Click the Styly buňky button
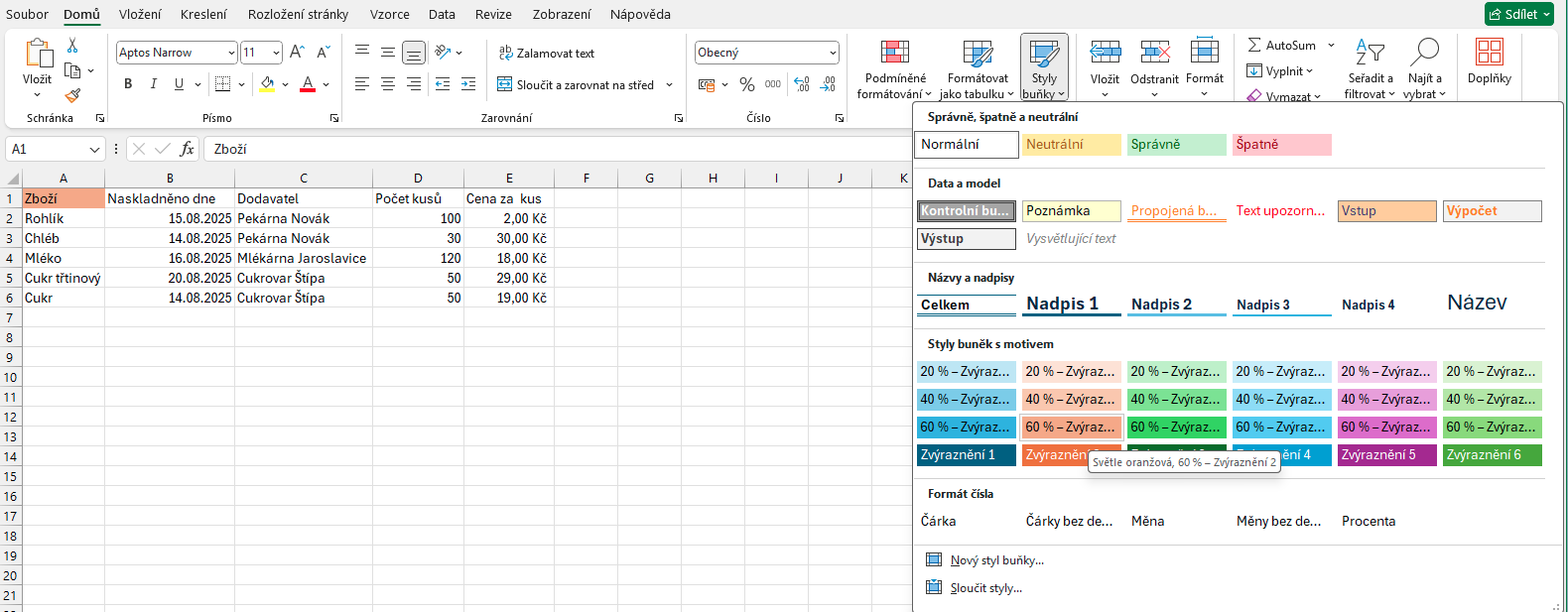This screenshot has height=612, width=1568. 1044,69
